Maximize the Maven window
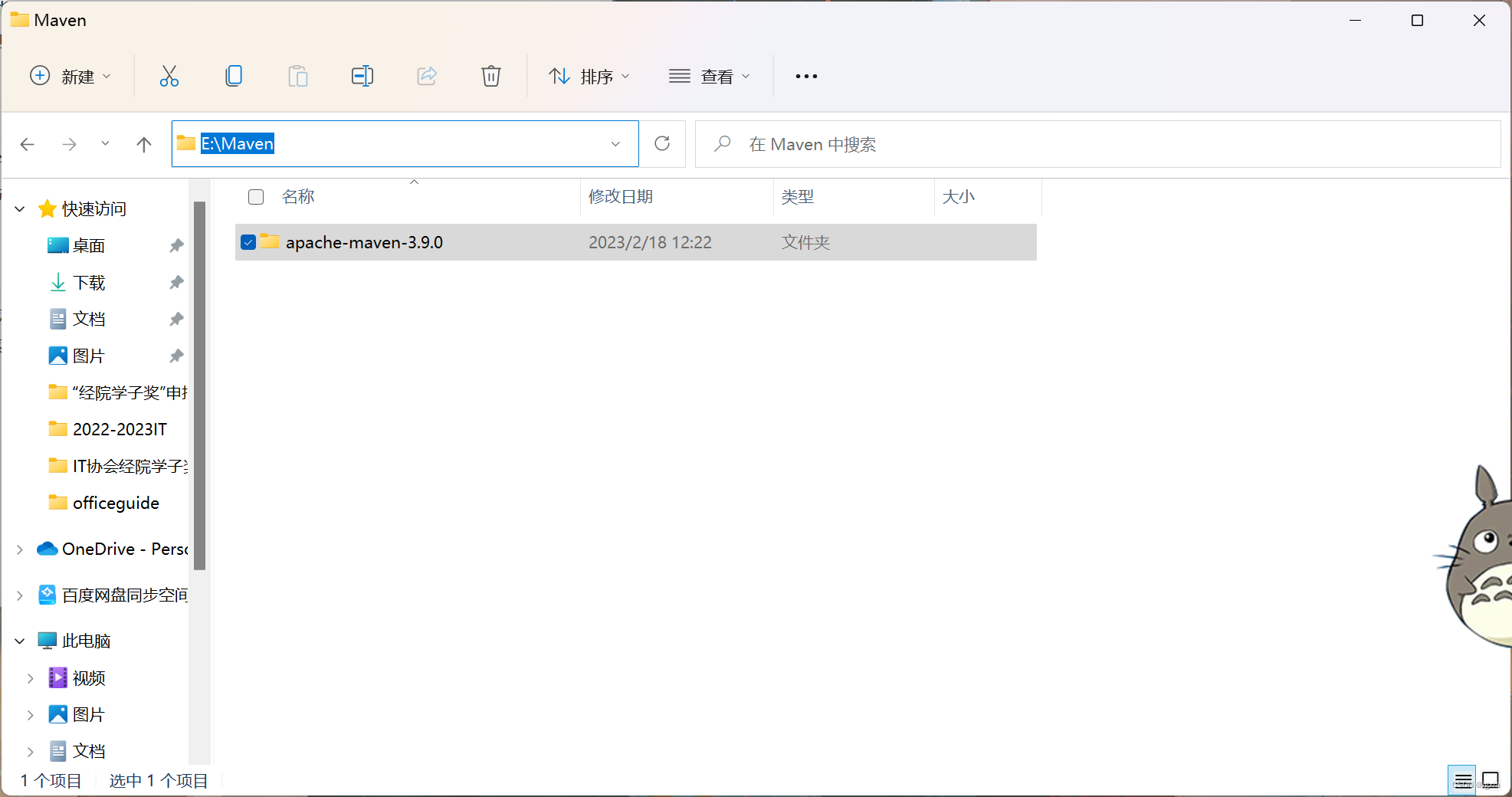 pos(1417,21)
